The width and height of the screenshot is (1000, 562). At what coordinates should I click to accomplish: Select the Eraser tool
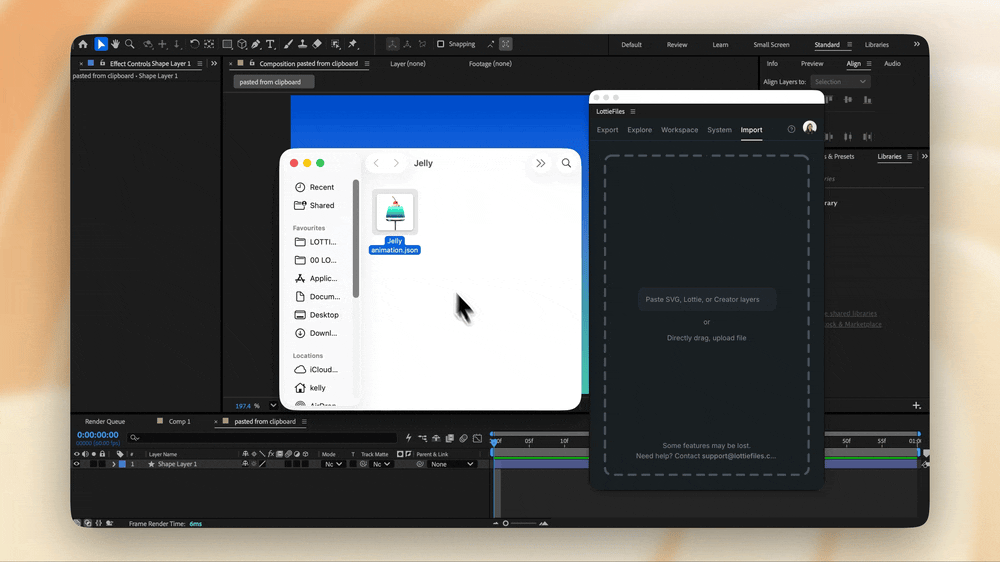317,44
